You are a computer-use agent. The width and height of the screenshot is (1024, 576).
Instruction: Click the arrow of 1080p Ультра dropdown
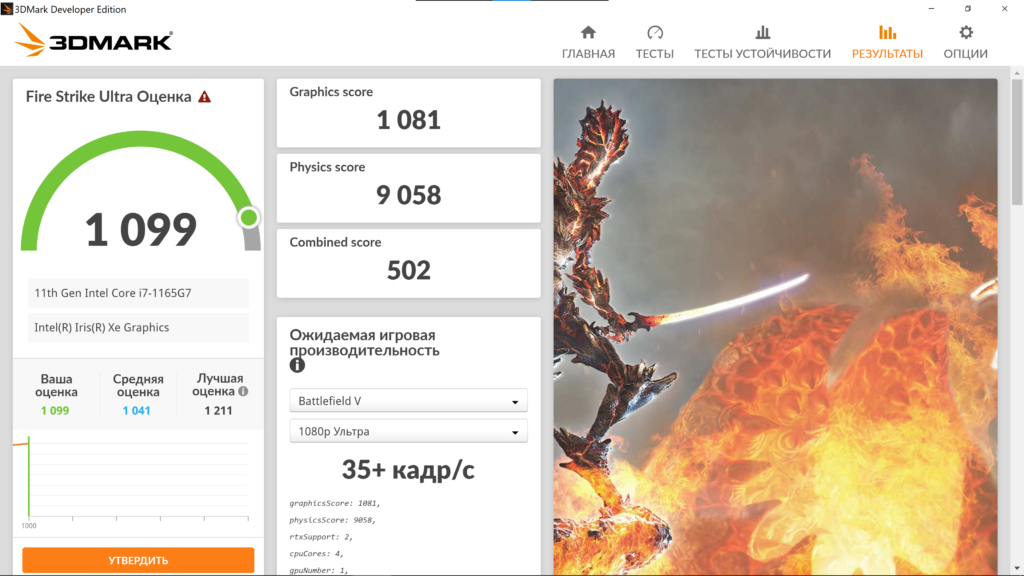(515, 433)
